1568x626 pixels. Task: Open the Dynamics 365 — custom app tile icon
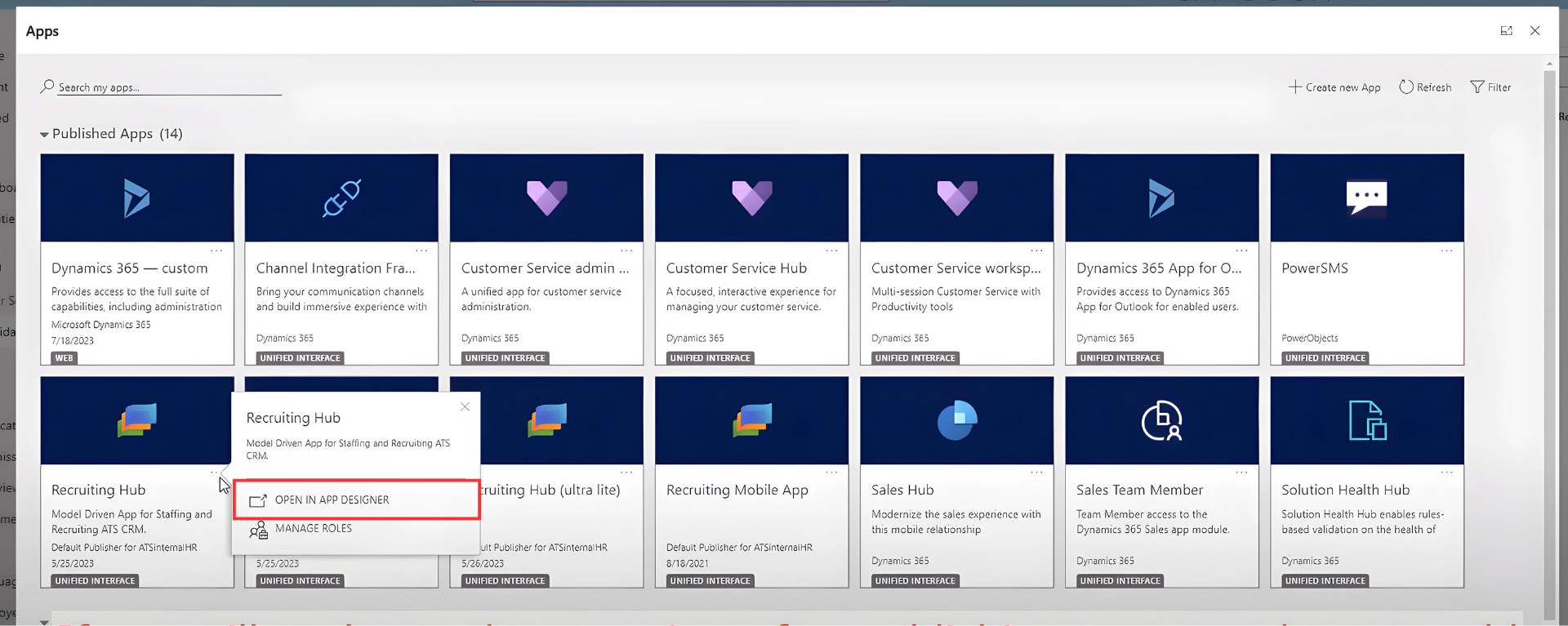click(x=136, y=198)
